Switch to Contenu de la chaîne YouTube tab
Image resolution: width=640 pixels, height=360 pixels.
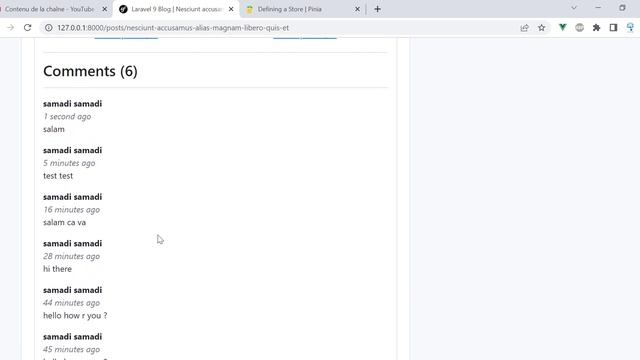[51, 9]
